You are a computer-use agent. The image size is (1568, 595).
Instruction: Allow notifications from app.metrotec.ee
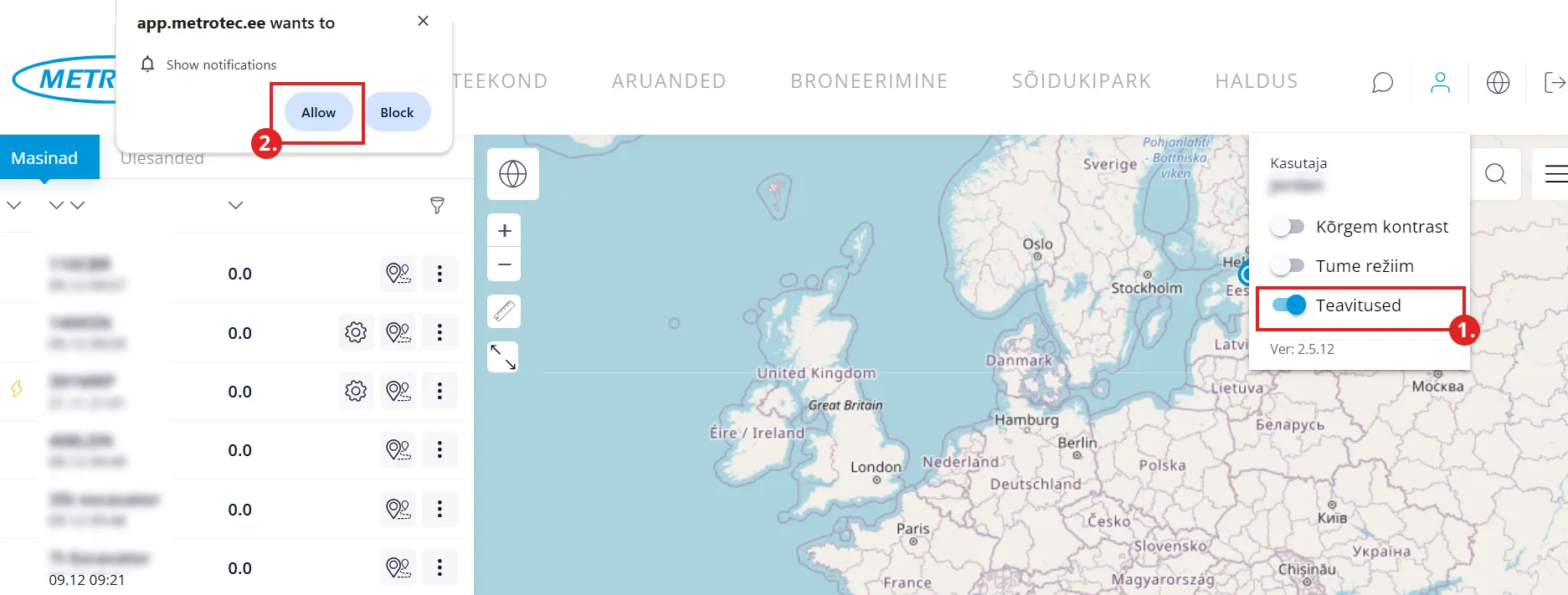pos(318,112)
